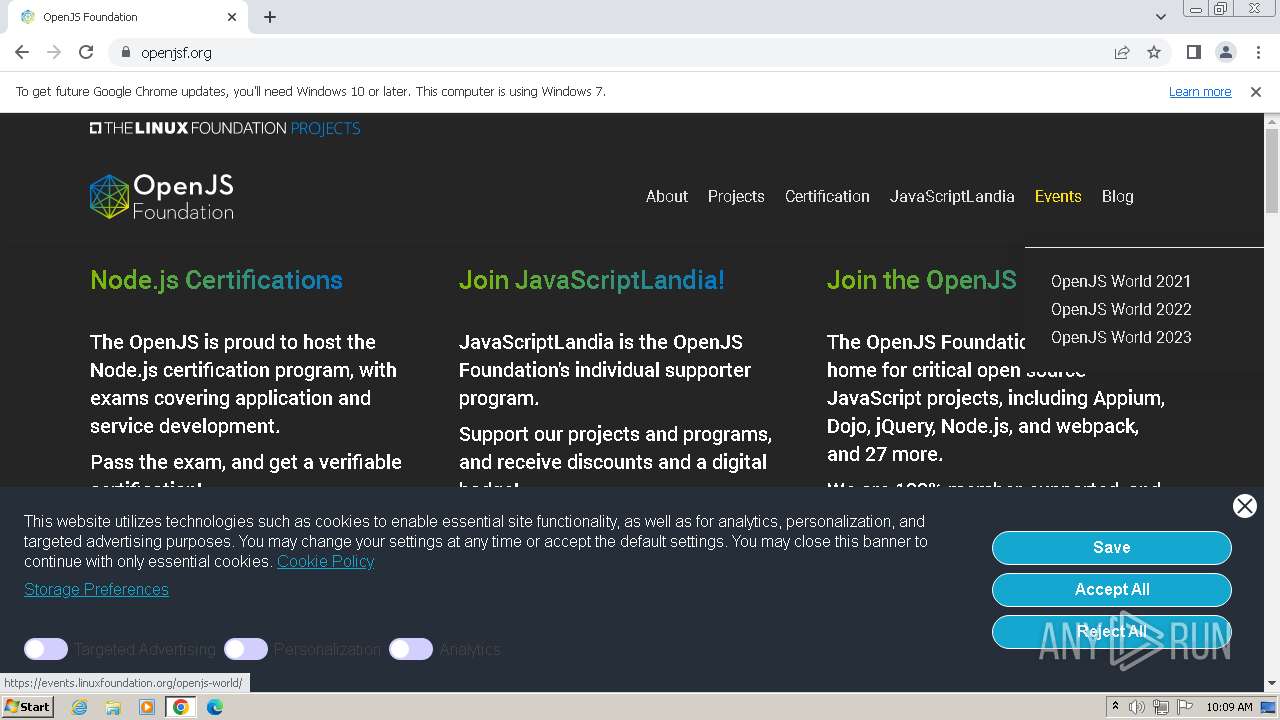Open the JavaScriptLandia menu item
The height and width of the screenshot is (720, 1280).
tap(952, 197)
